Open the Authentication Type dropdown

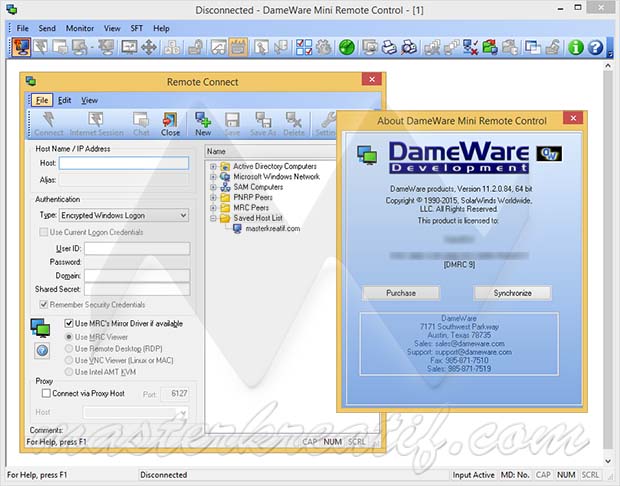(x=183, y=216)
